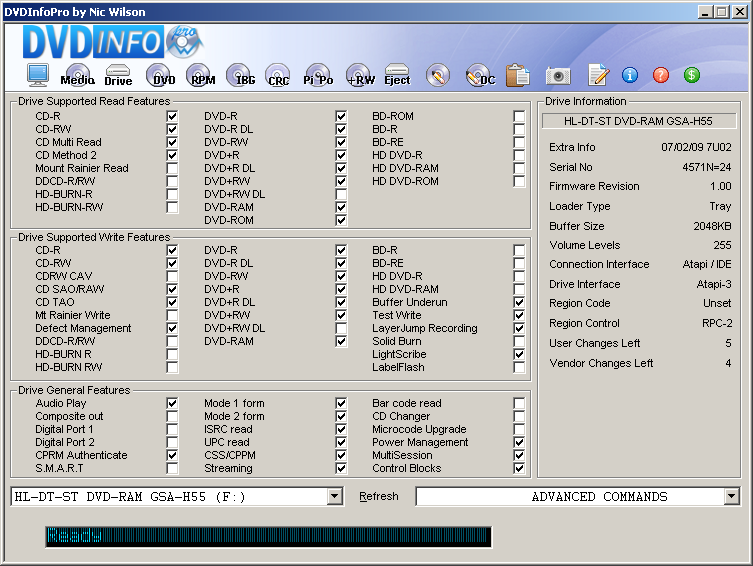753x566 pixels.
Task: Click the camera screenshot icon
Action: point(558,76)
